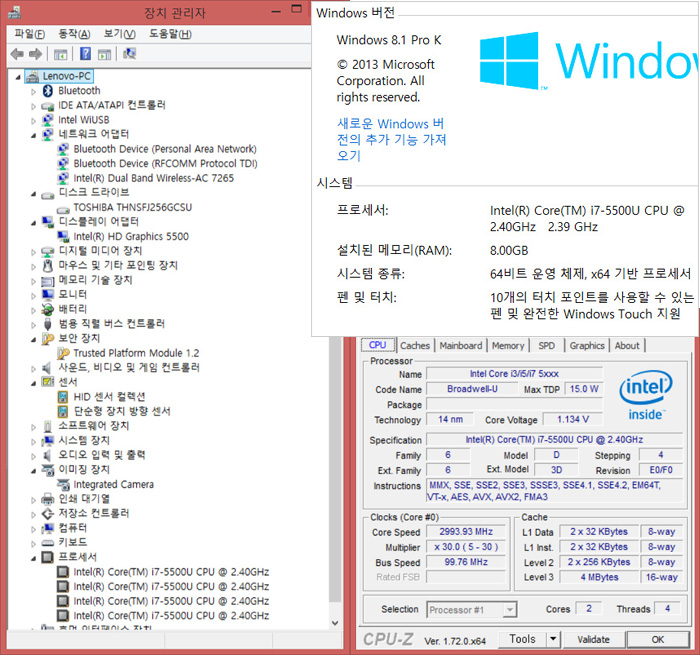Image resolution: width=700 pixels, height=658 pixels.
Task: Select the 시스템 장치 tree item
Action: pyautogui.click(x=84, y=441)
